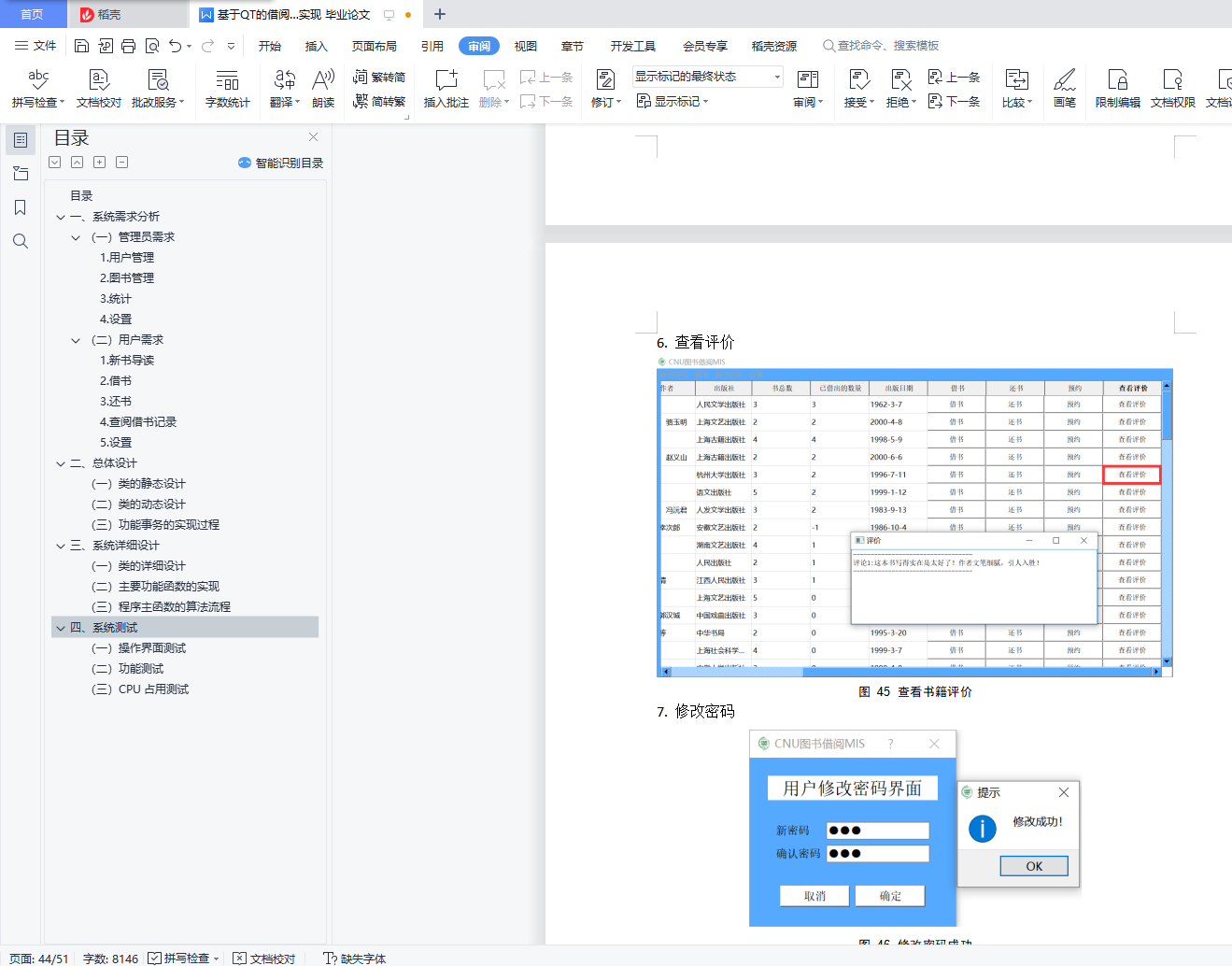
Task: Open bookmarks panel in left sidebar
Action: 21,207
